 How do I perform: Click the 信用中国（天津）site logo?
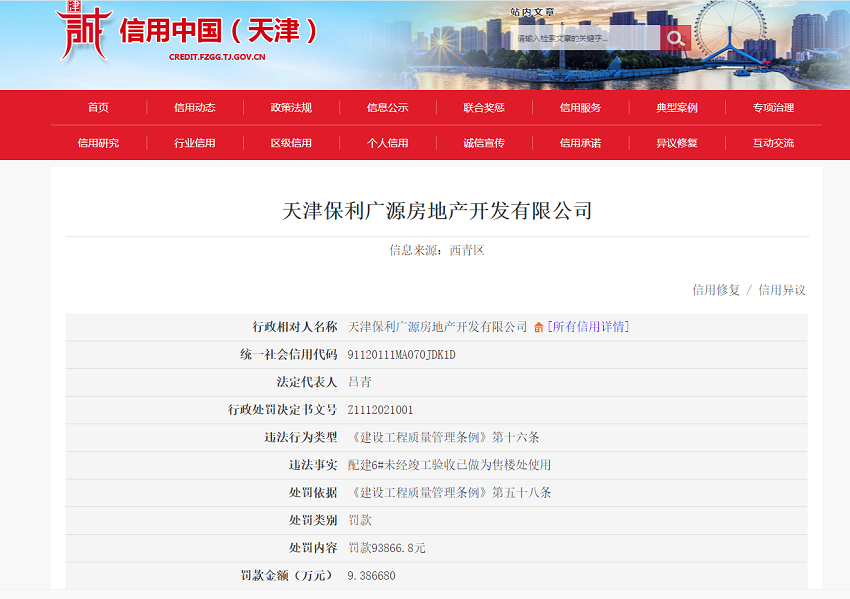pos(186,33)
